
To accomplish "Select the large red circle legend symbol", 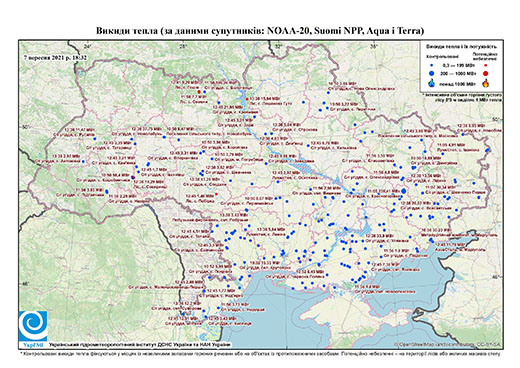I will pos(485,74).
